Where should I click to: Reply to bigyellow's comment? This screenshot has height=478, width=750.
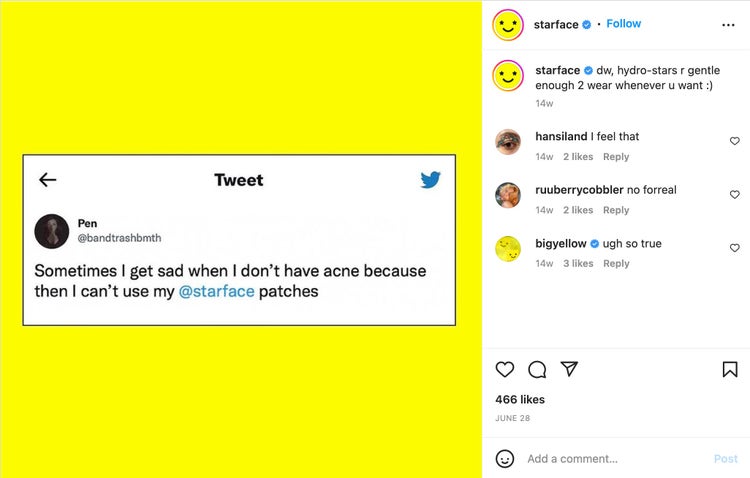pyautogui.click(x=616, y=264)
